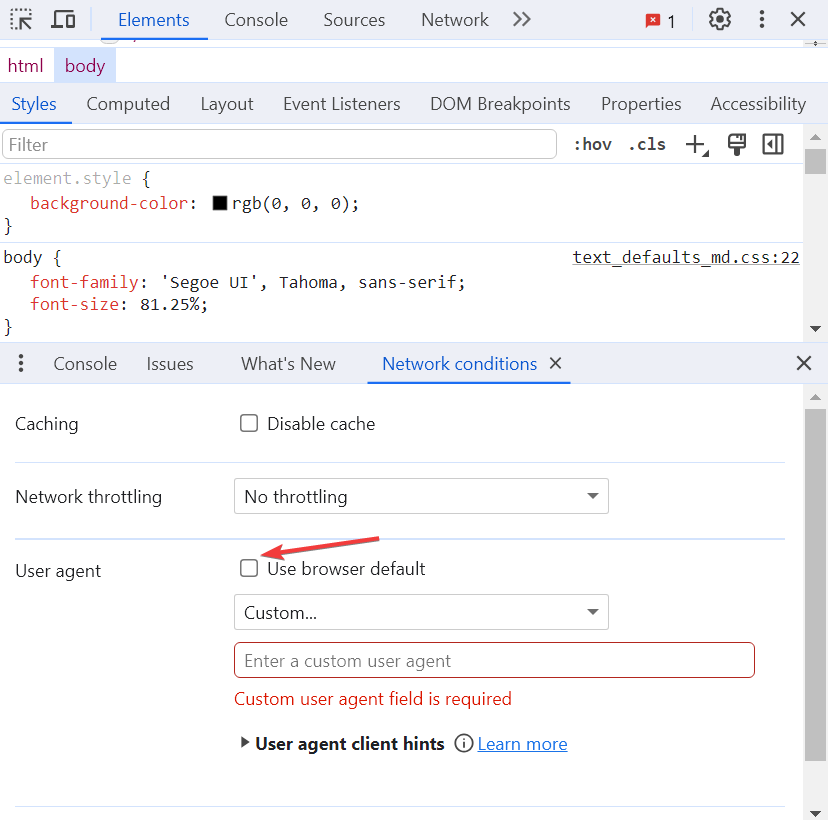Open the What's New drawer tab
Image resolution: width=828 pixels, height=820 pixels.
(x=288, y=364)
